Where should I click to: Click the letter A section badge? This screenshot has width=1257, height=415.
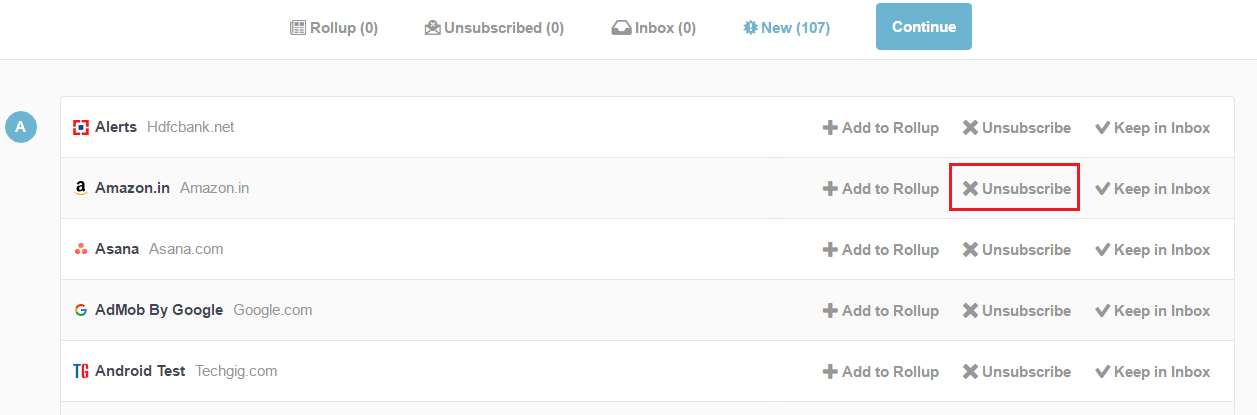[21, 127]
